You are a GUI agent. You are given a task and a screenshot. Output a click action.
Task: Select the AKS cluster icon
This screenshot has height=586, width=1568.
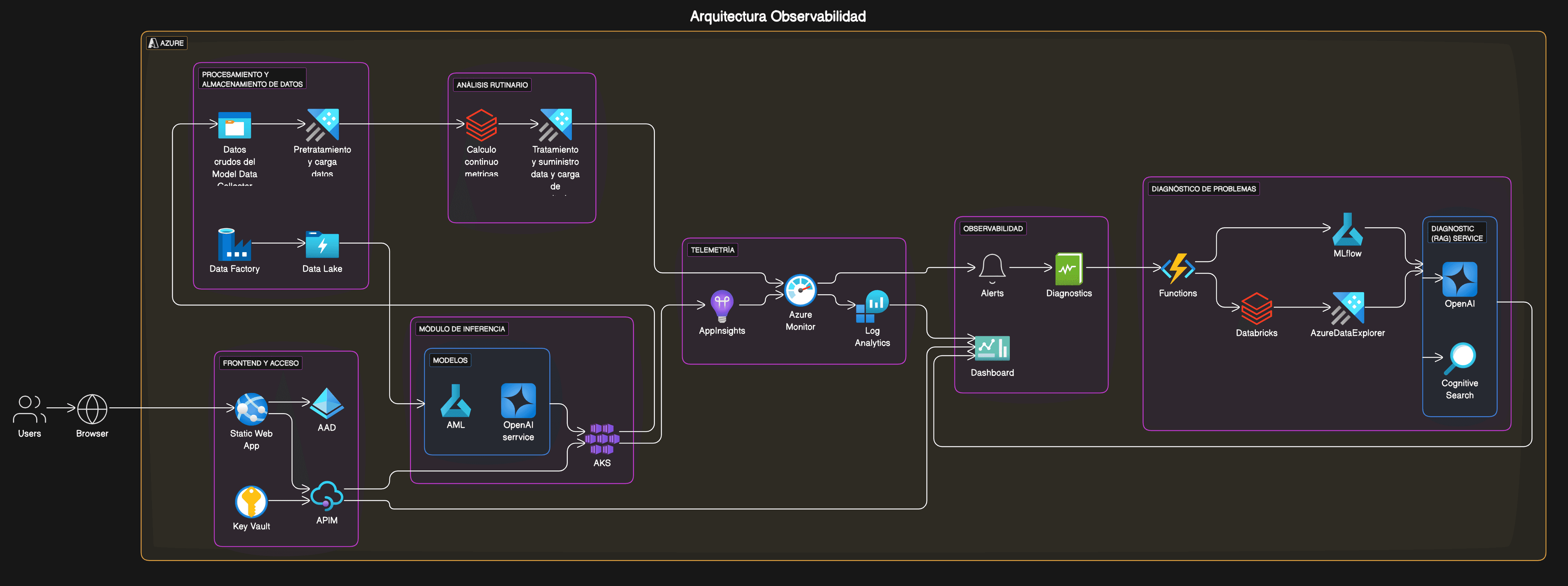point(601,439)
